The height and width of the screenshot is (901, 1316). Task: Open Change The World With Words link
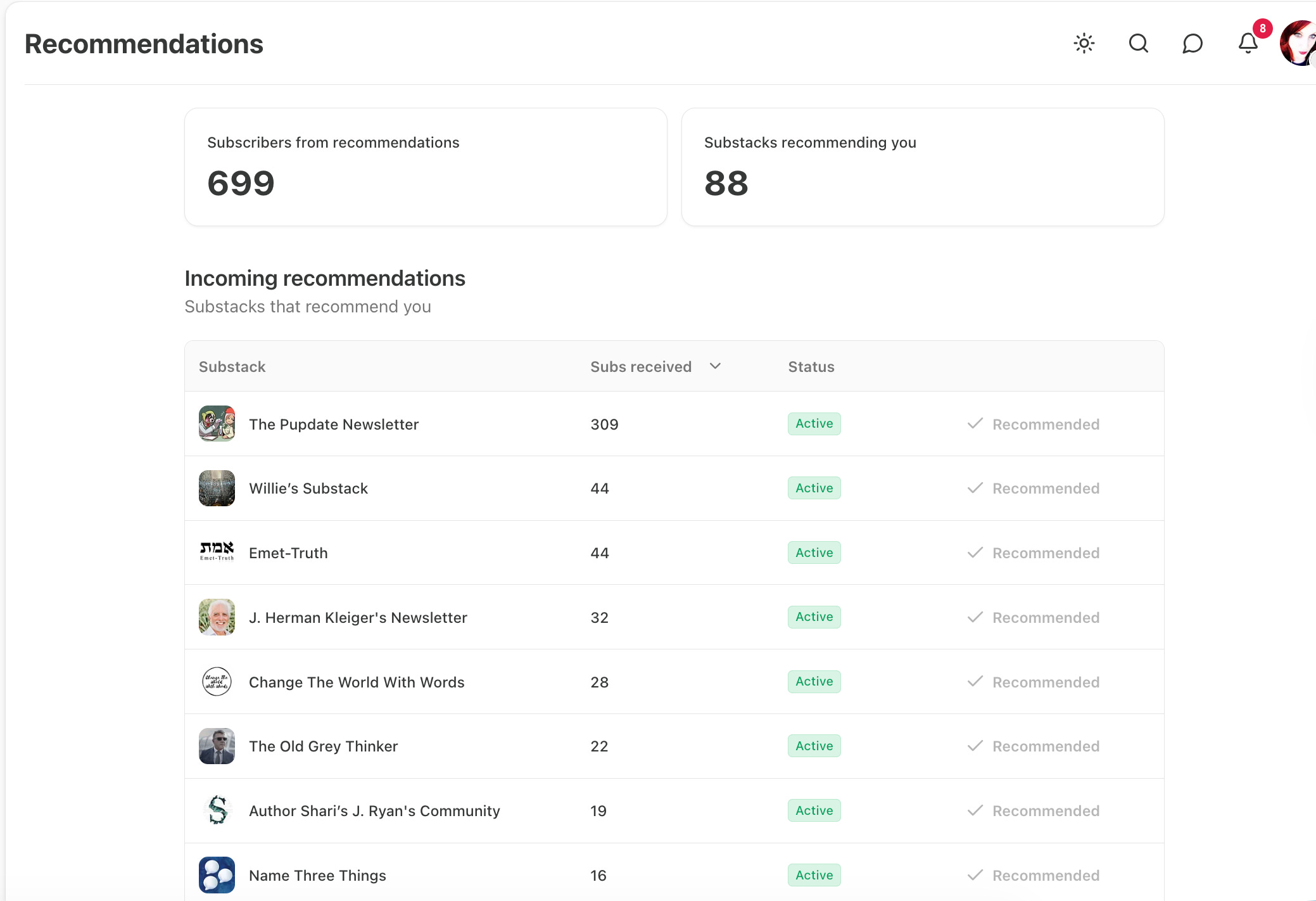[x=357, y=682]
